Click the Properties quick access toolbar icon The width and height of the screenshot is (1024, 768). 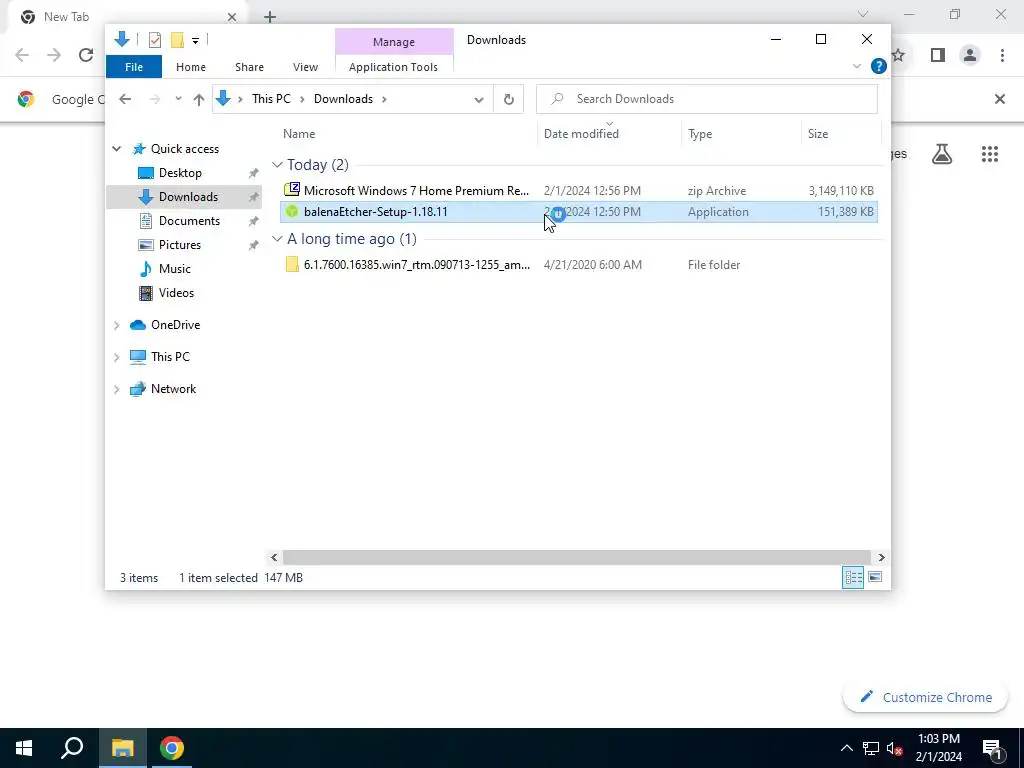(155, 40)
